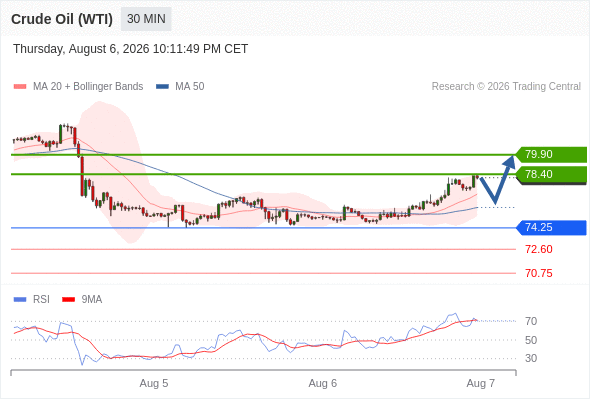Click the 9MA red legend swatch
The height and width of the screenshot is (400, 590).
coord(68,300)
